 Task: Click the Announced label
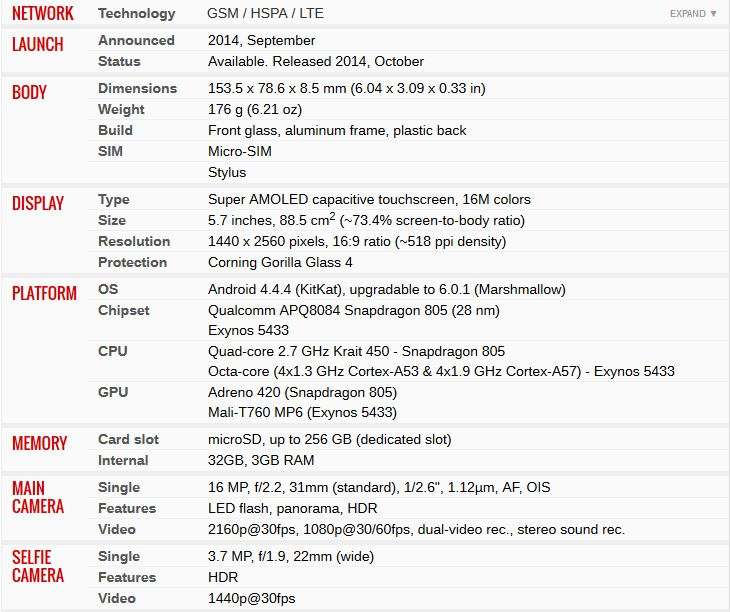pyautogui.click(x=136, y=40)
